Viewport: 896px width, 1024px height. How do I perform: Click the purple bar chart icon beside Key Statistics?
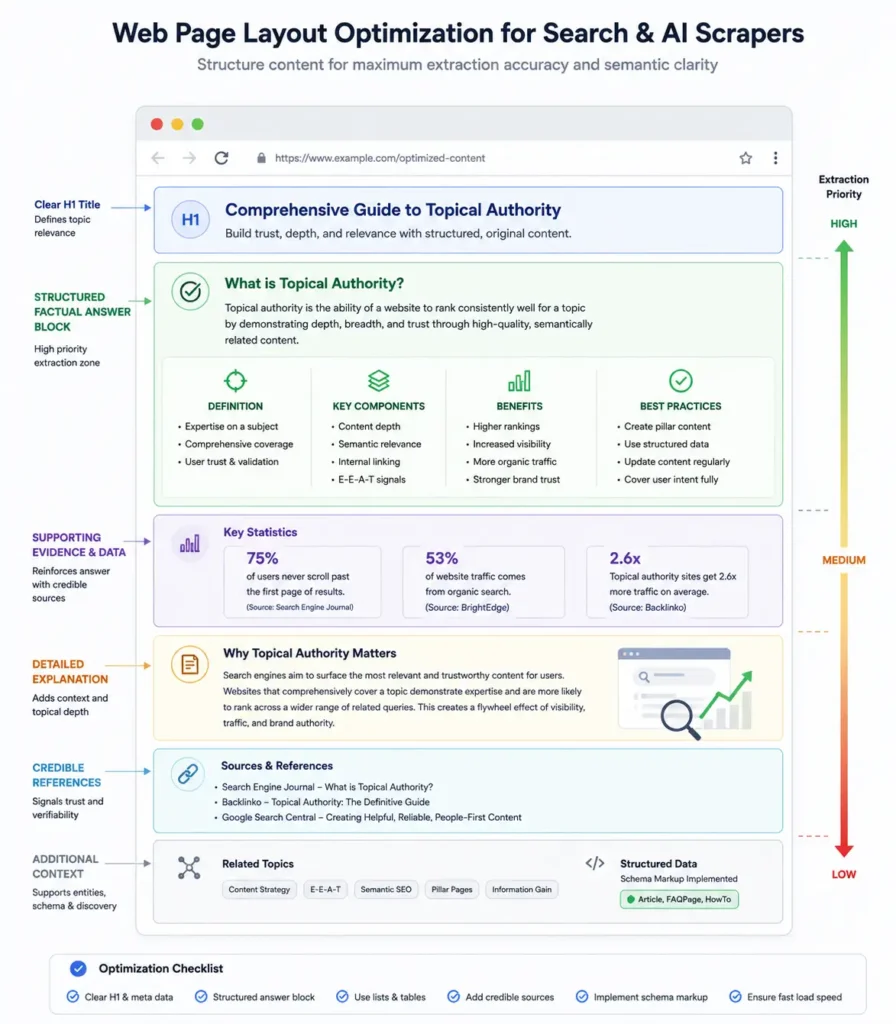190,543
